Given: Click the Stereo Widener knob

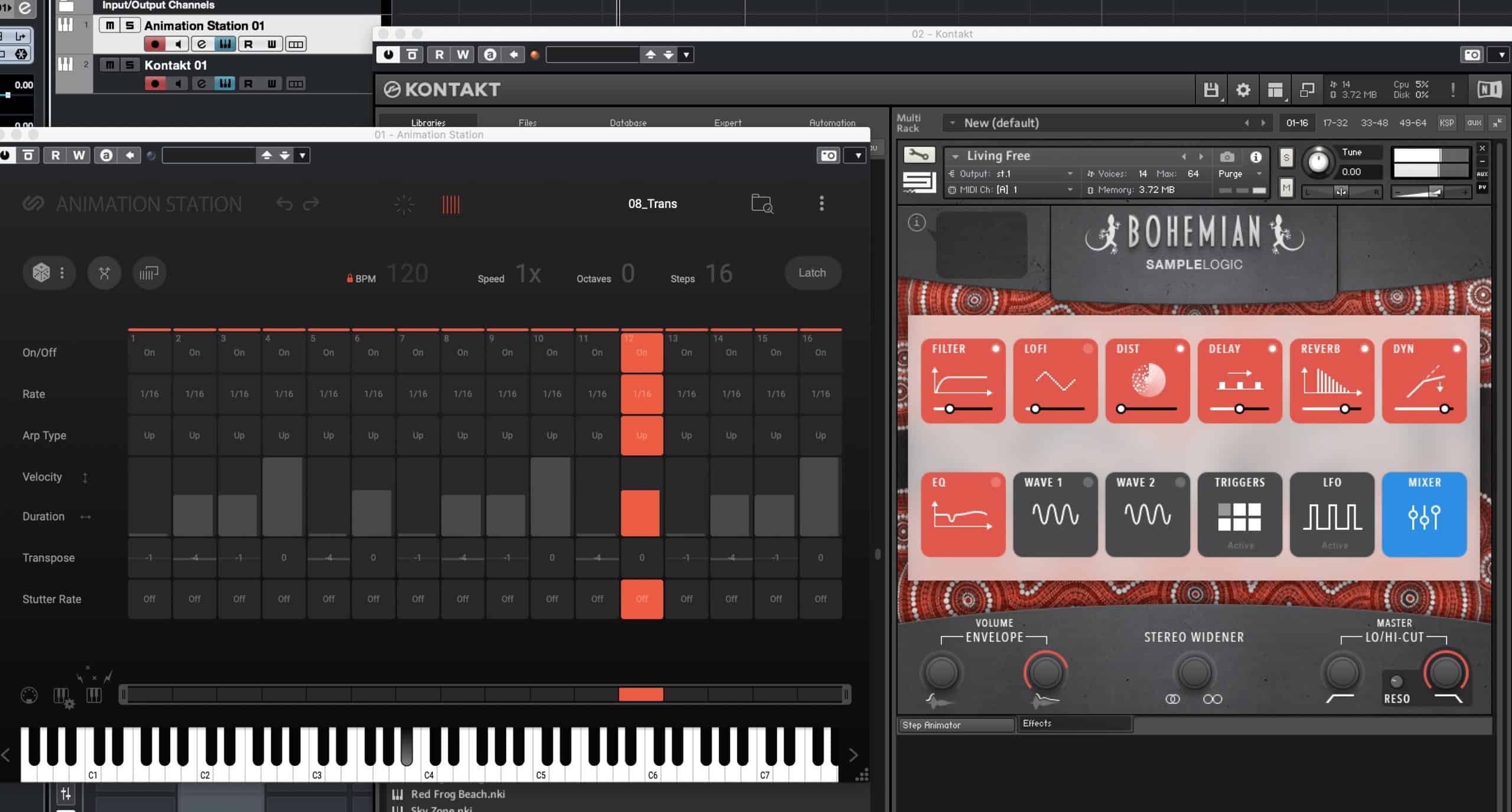Looking at the screenshot, I should pyautogui.click(x=1194, y=673).
